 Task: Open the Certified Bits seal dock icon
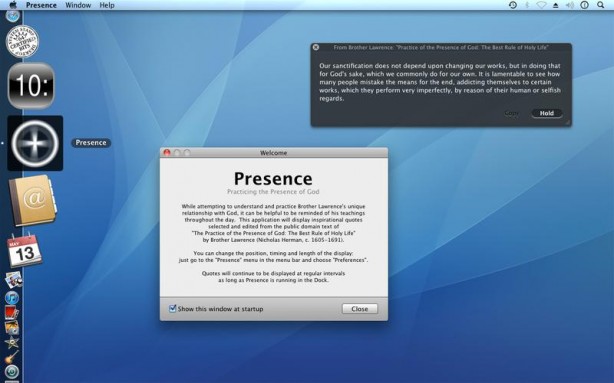click(22, 41)
